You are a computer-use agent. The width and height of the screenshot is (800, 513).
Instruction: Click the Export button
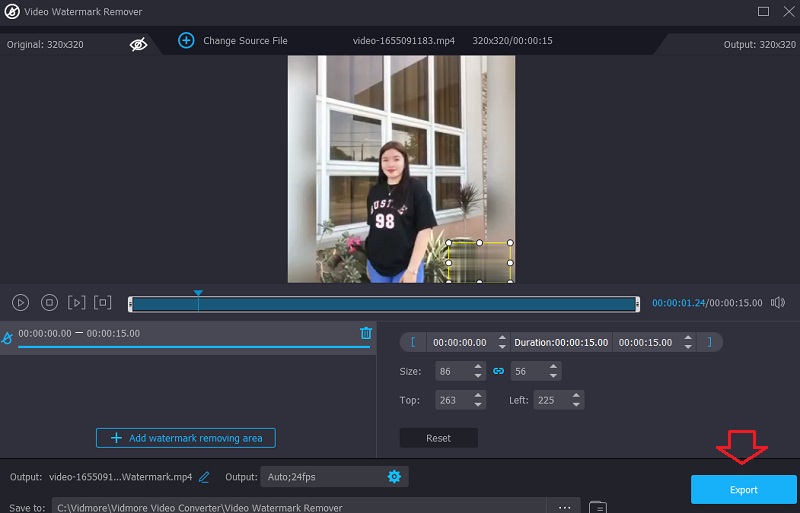point(743,490)
